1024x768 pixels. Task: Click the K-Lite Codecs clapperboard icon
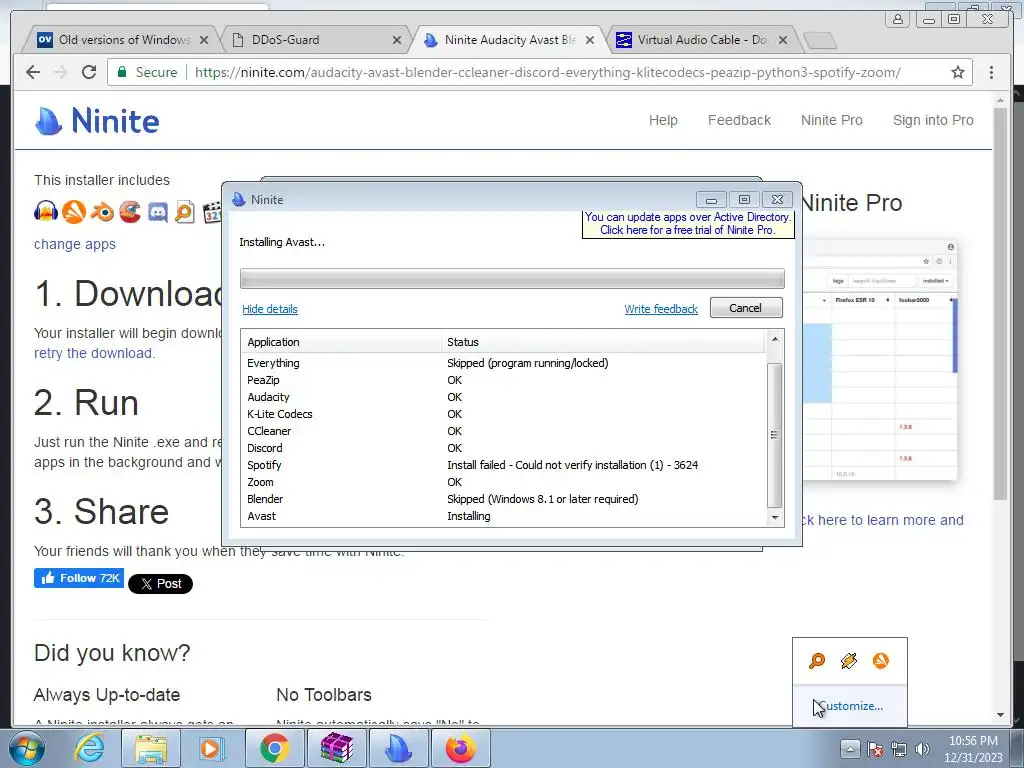pyautogui.click(x=212, y=212)
